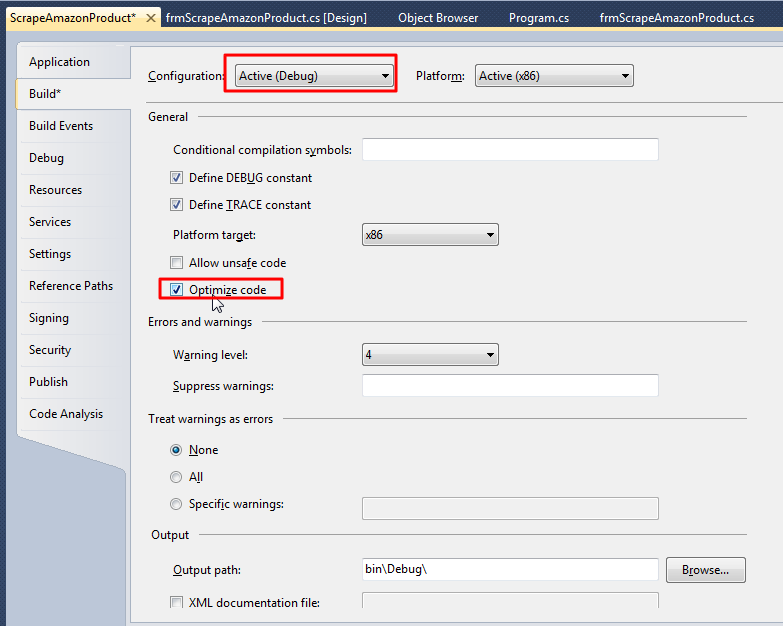Image resolution: width=783 pixels, height=626 pixels.
Task: Toggle the Optimize code checkbox
Action: click(x=176, y=290)
